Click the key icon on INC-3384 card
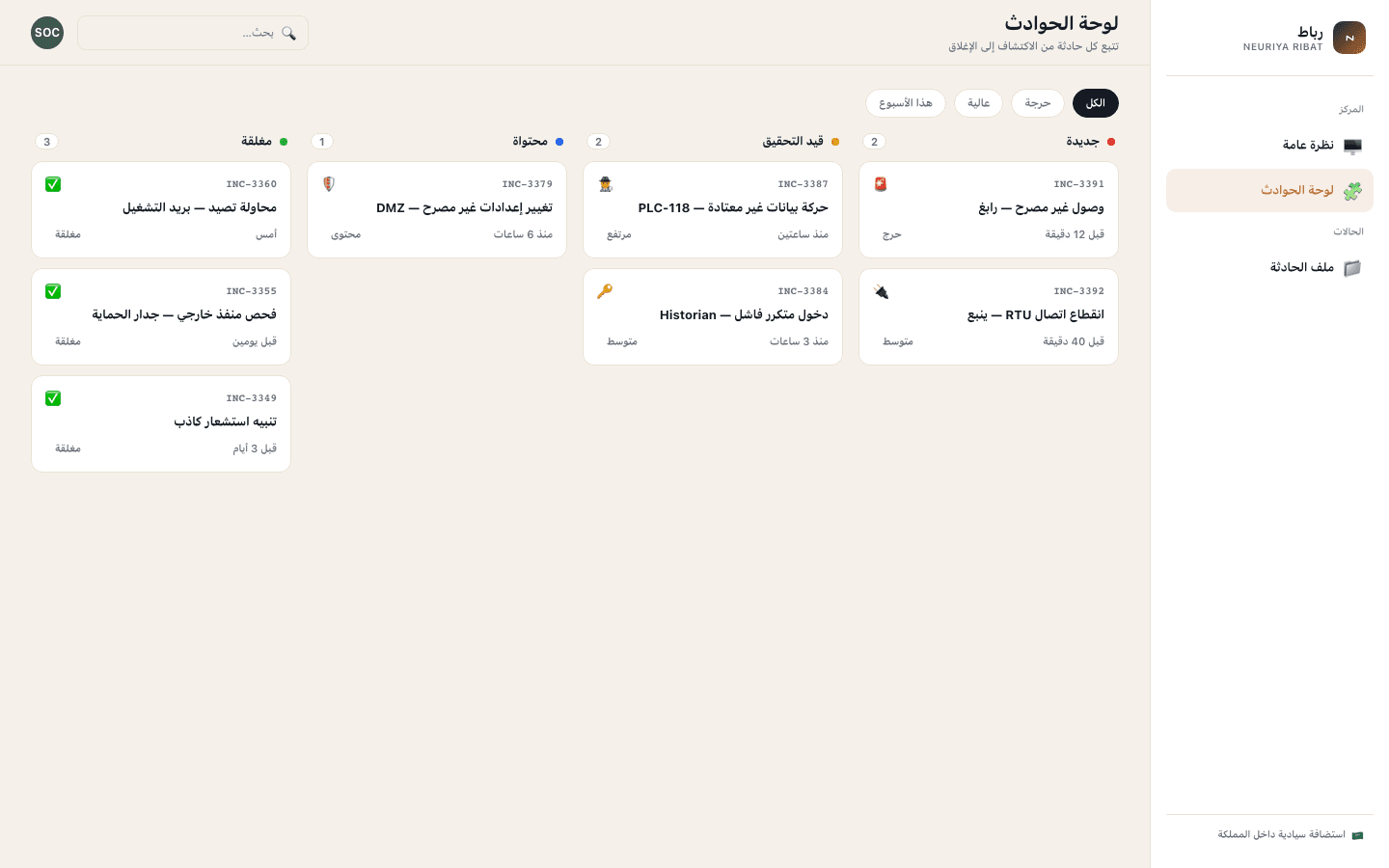This screenshot has height=868, width=1389. (x=605, y=291)
